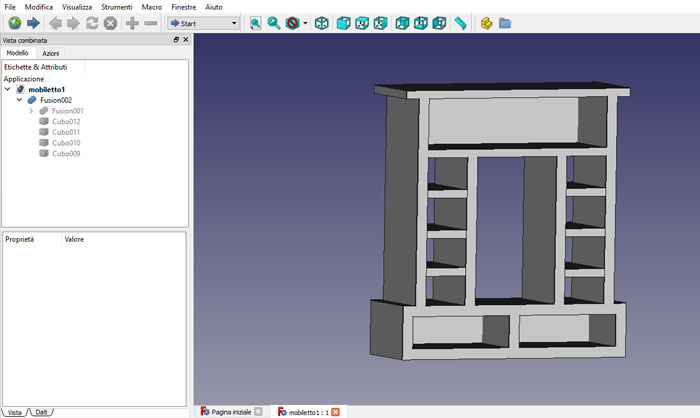Click the Valore column header

(74, 239)
